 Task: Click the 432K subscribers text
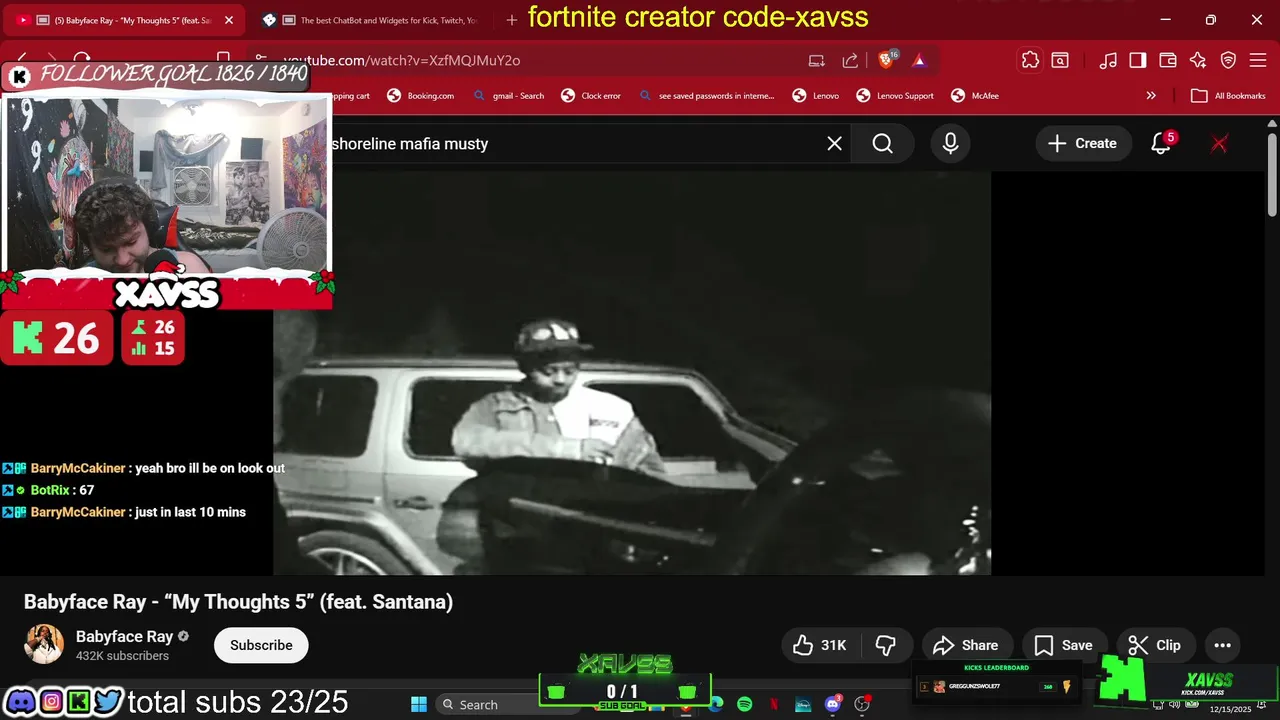pos(122,656)
